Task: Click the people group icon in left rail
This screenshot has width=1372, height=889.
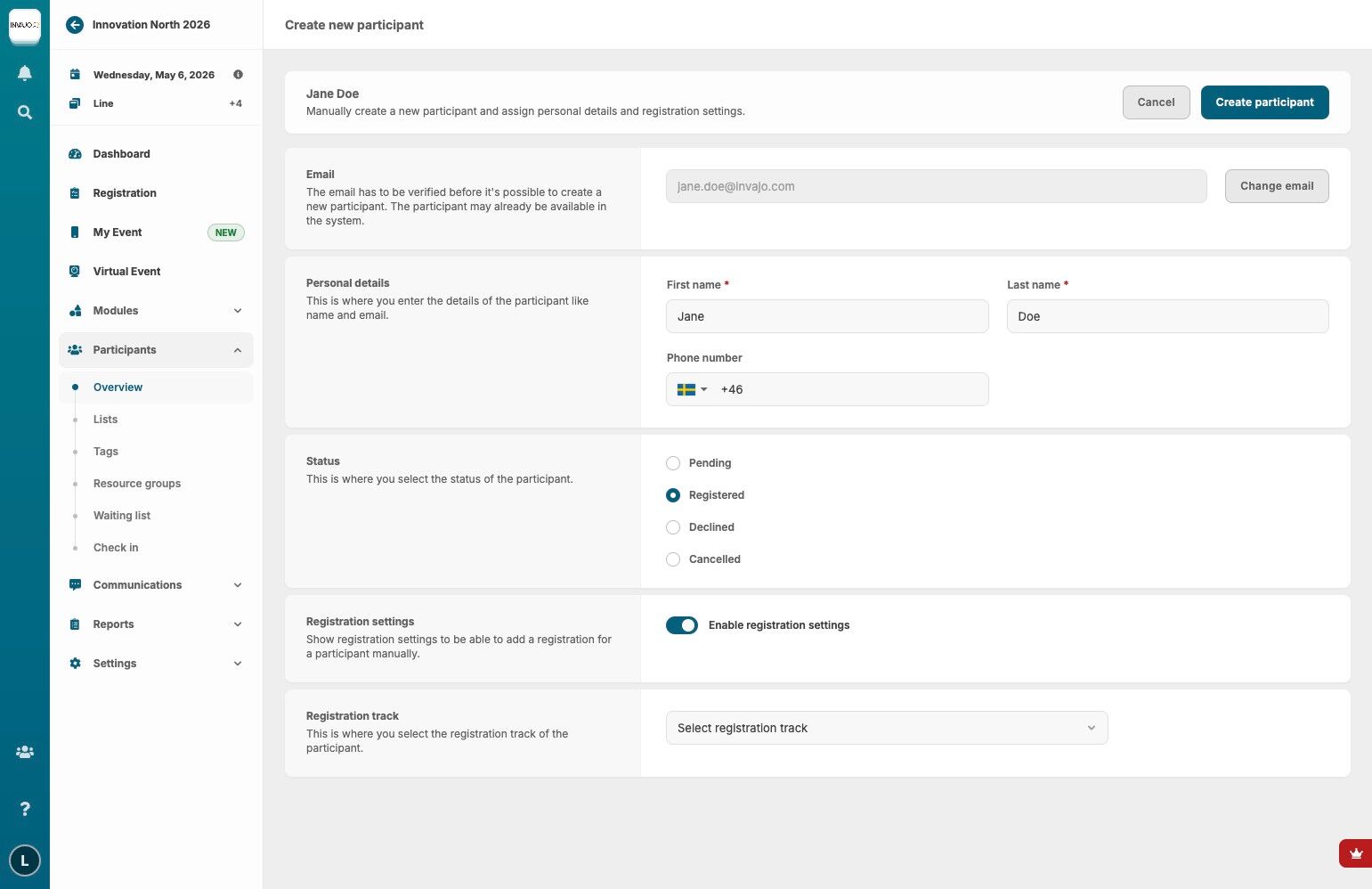Action: pos(25,752)
